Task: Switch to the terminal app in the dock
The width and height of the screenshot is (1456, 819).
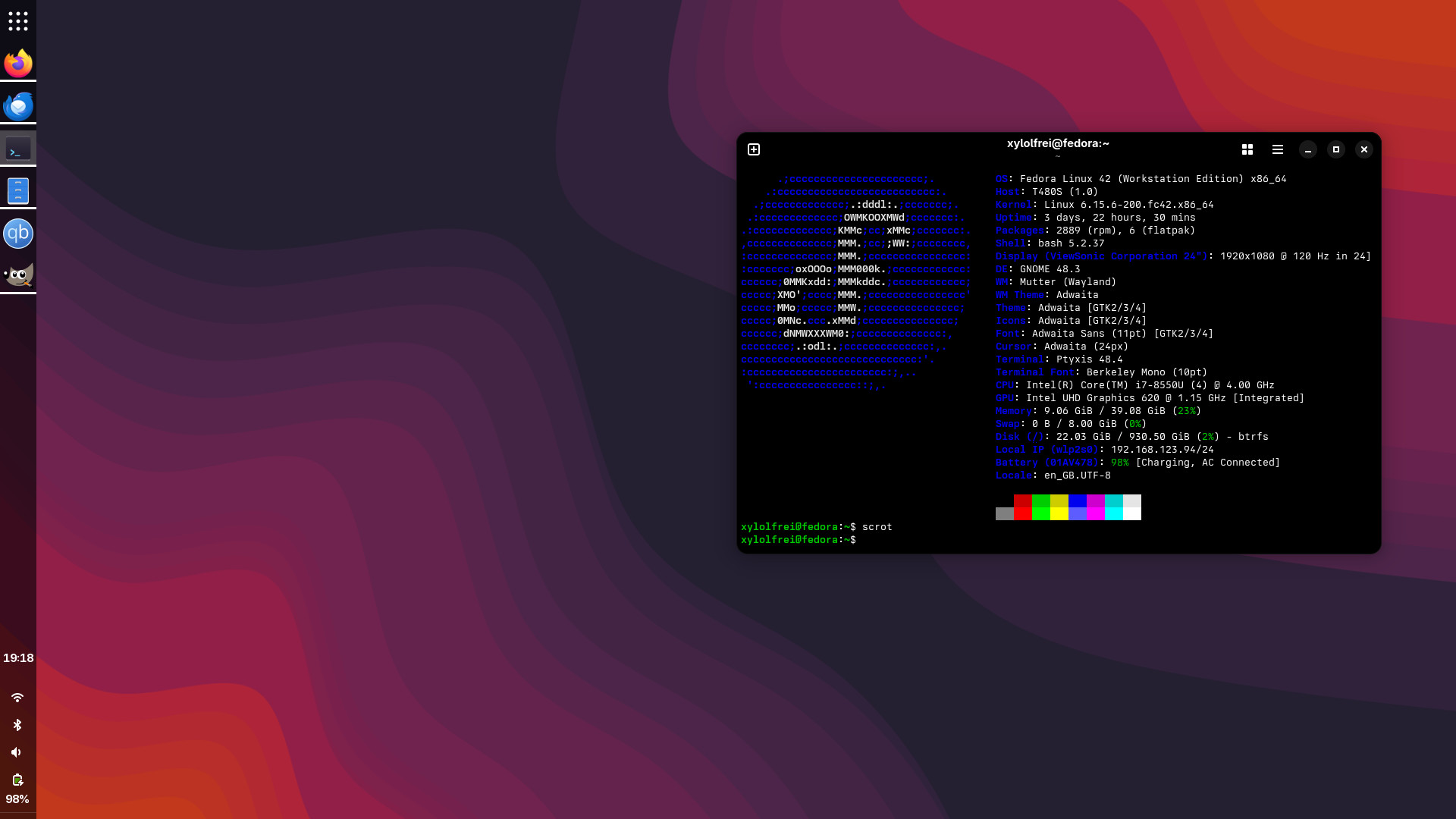Action: (18, 149)
